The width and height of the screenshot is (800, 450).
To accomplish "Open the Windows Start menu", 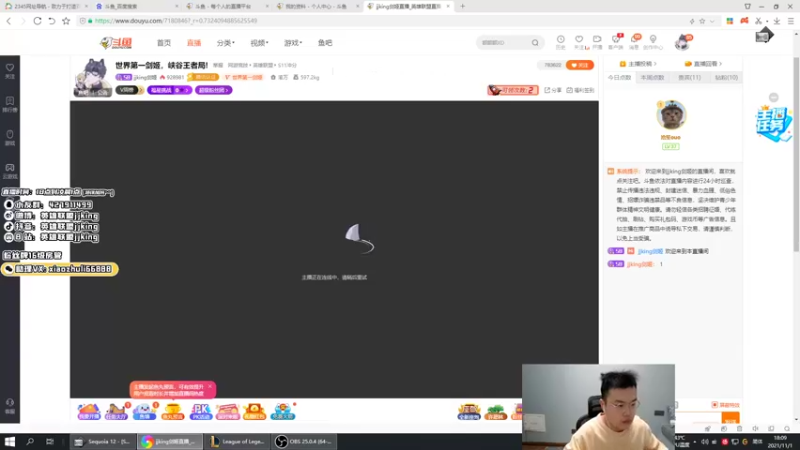I will (x=10, y=441).
